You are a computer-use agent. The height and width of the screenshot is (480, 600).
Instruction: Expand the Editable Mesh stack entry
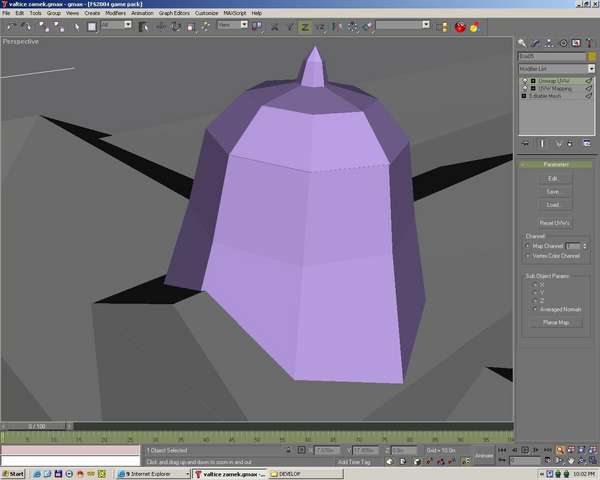click(x=524, y=96)
